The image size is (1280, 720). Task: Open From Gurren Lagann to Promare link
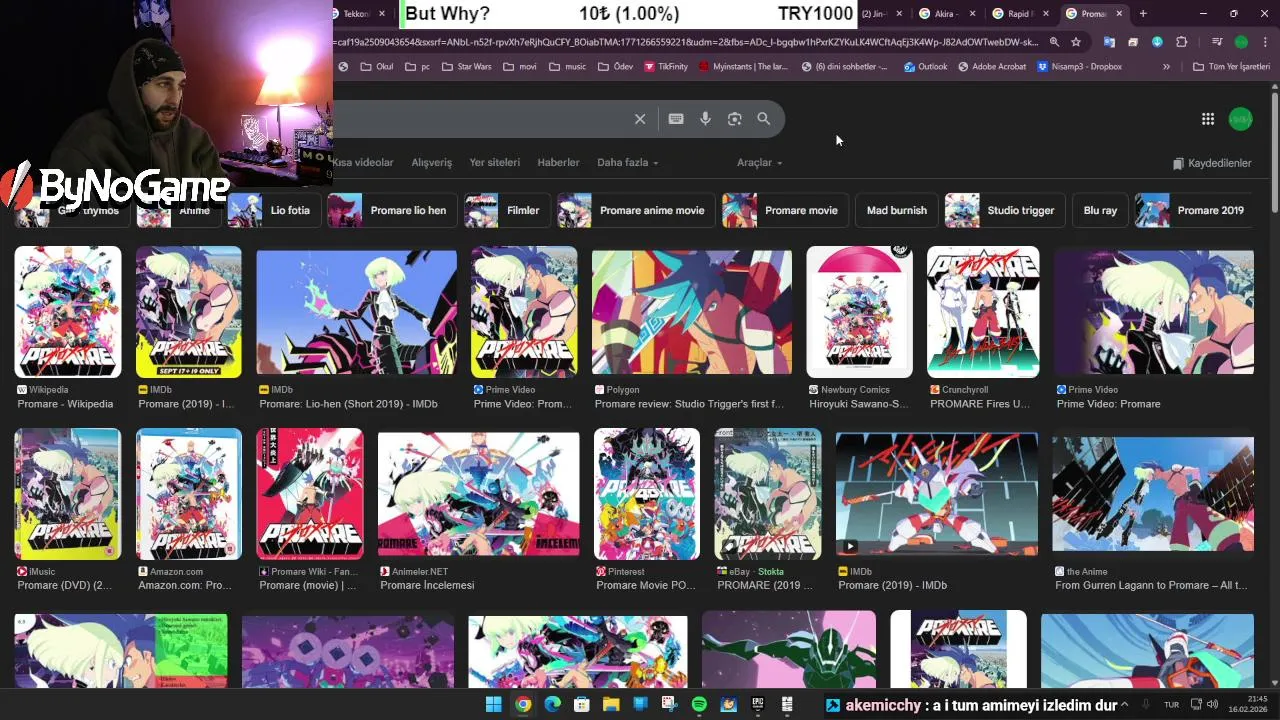(1151, 585)
